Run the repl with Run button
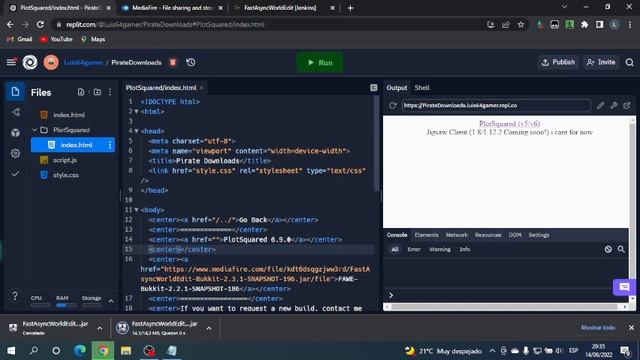The image size is (640, 360). (x=320, y=62)
